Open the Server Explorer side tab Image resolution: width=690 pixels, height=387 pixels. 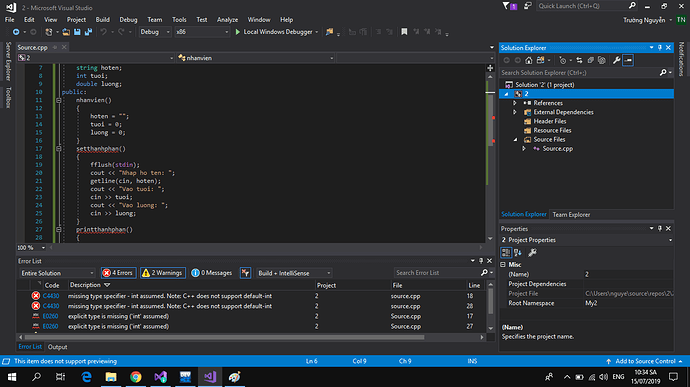point(7,61)
